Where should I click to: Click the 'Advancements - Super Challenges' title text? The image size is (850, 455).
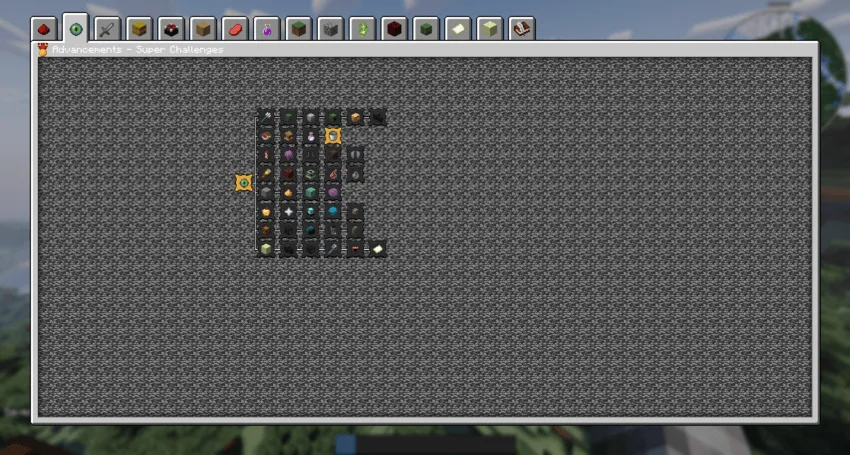138,50
